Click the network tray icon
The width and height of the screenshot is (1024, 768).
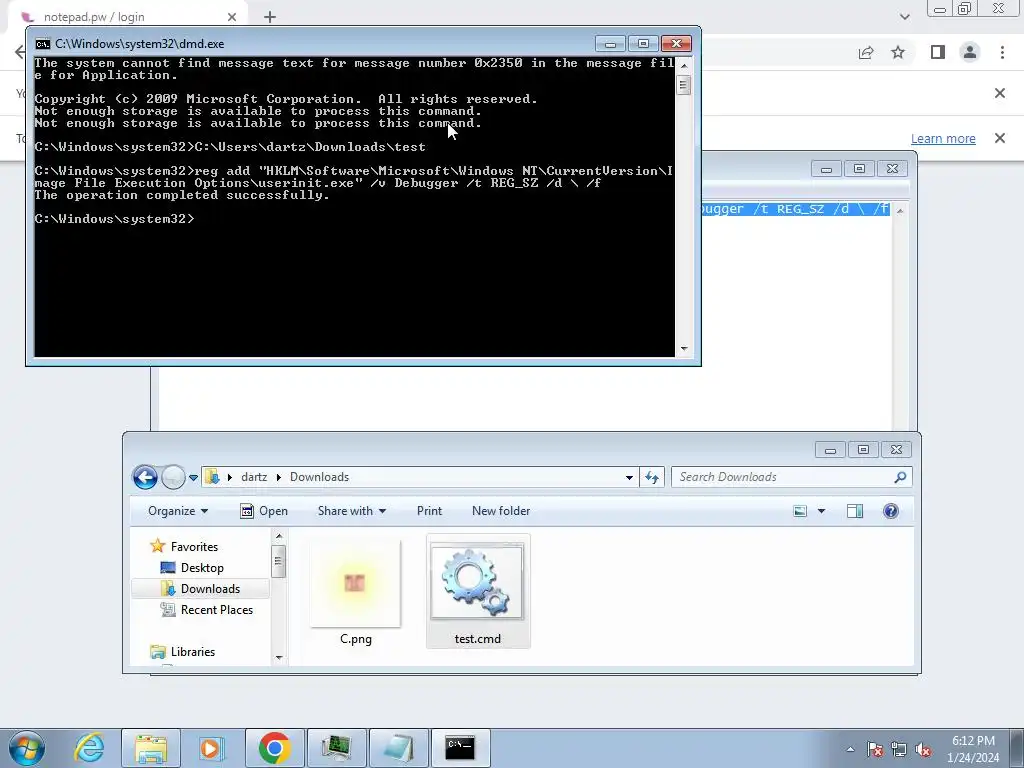(x=899, y=749)
